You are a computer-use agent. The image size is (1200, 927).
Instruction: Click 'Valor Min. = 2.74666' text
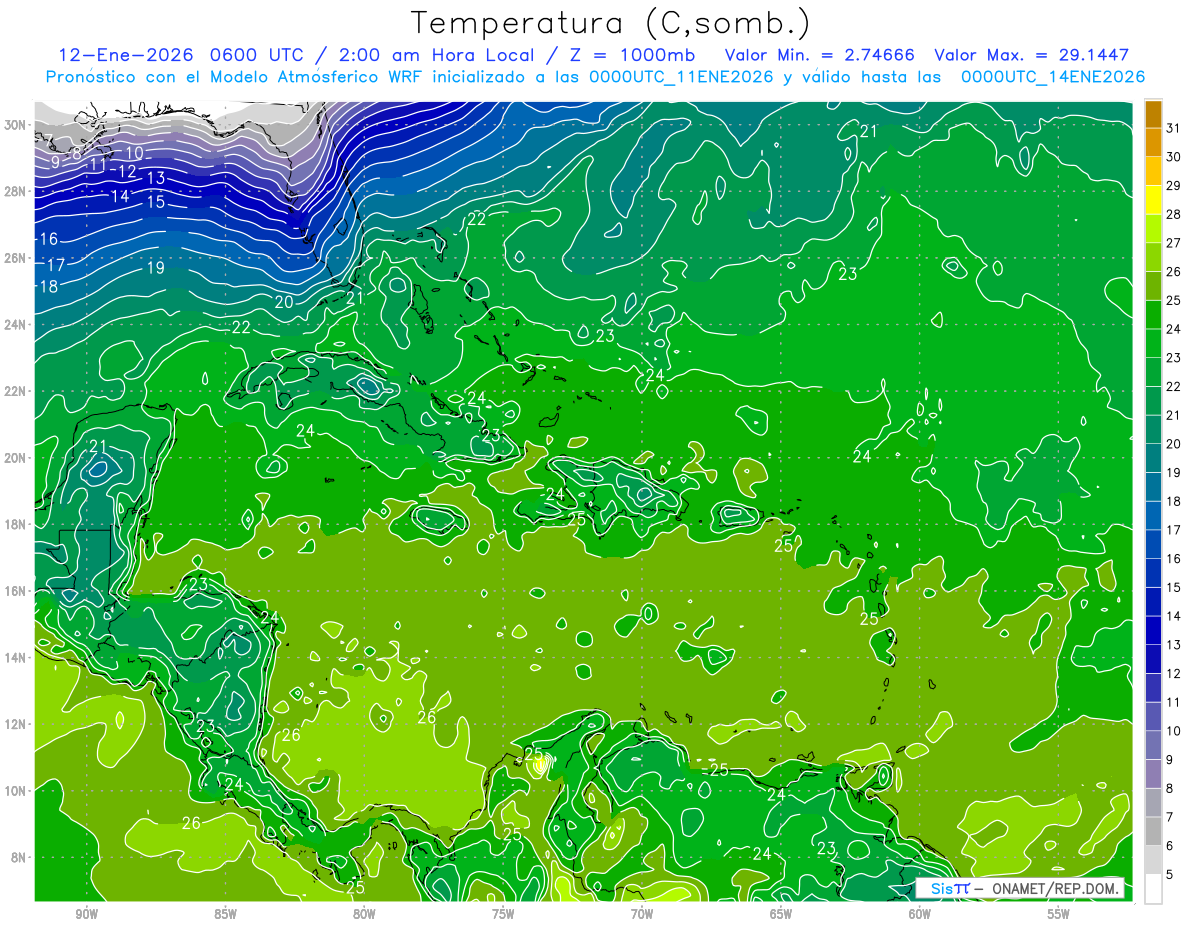[821, 55]
